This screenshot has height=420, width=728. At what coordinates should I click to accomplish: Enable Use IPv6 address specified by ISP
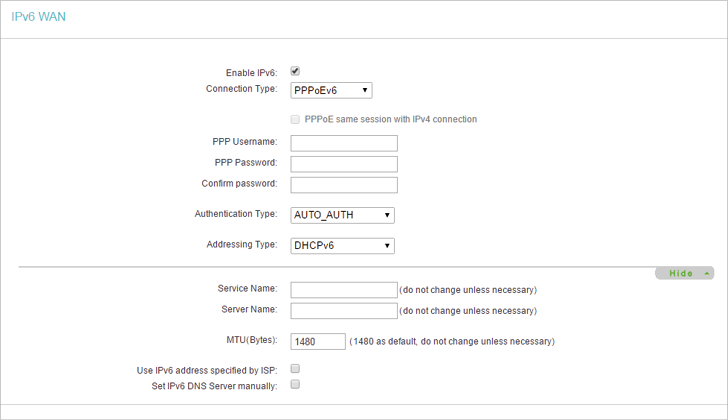point(295,369)
